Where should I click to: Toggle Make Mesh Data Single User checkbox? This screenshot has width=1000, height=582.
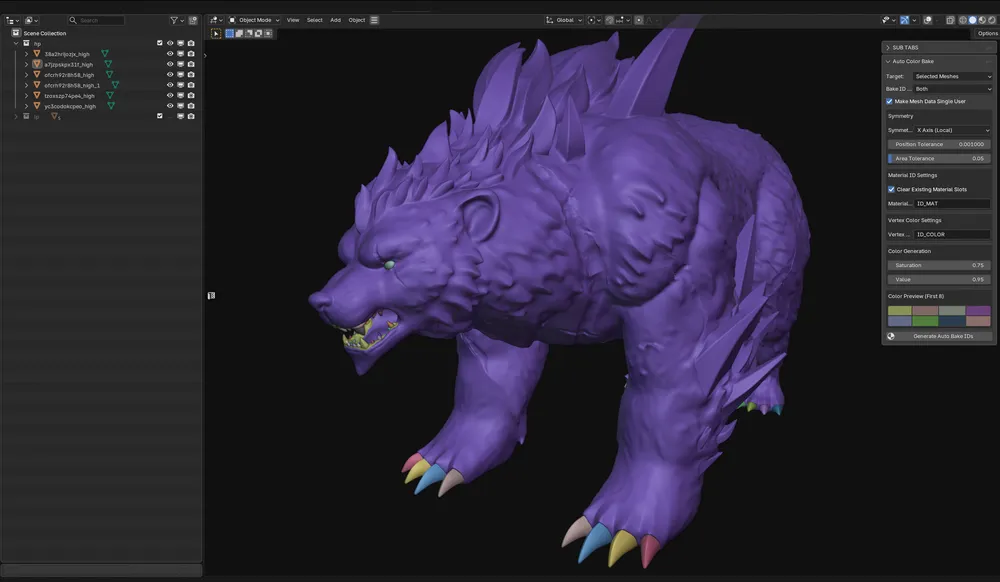(889, 101)
